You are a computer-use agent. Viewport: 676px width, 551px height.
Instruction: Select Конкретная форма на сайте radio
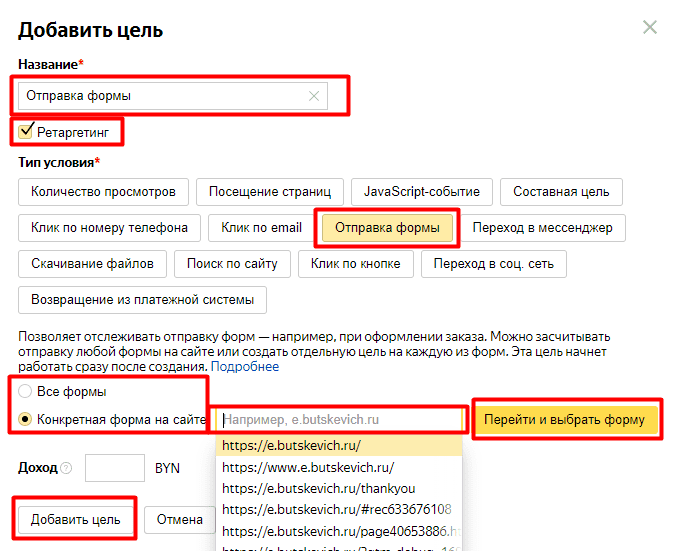26,419
